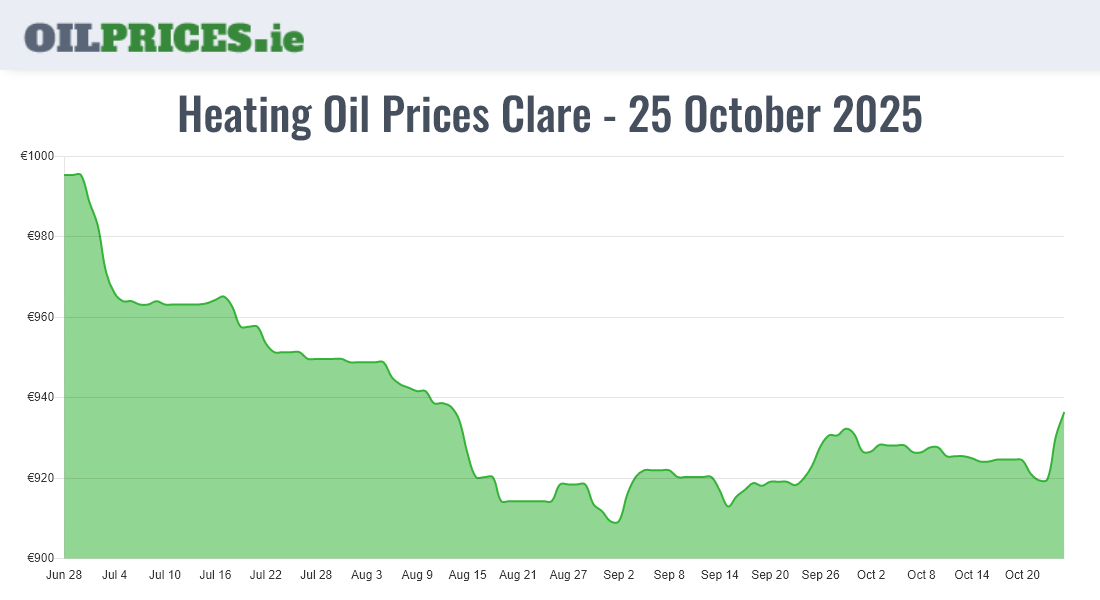Click the Sep 14 x-axis label
1100x600 pixels.
click(720, 575)
